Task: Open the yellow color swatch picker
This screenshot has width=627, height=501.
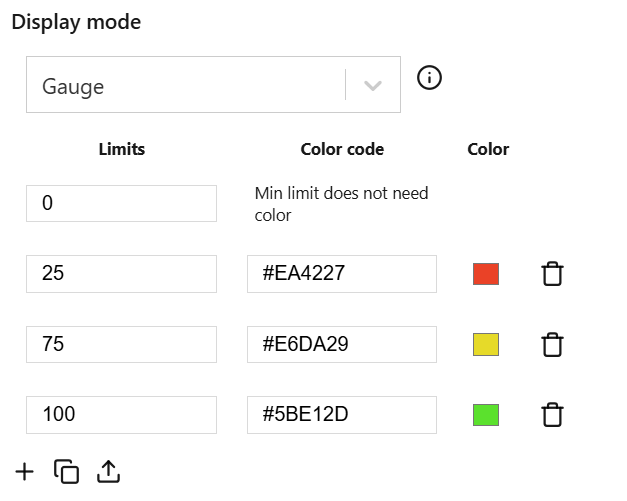Action: [x=486, y=345]
